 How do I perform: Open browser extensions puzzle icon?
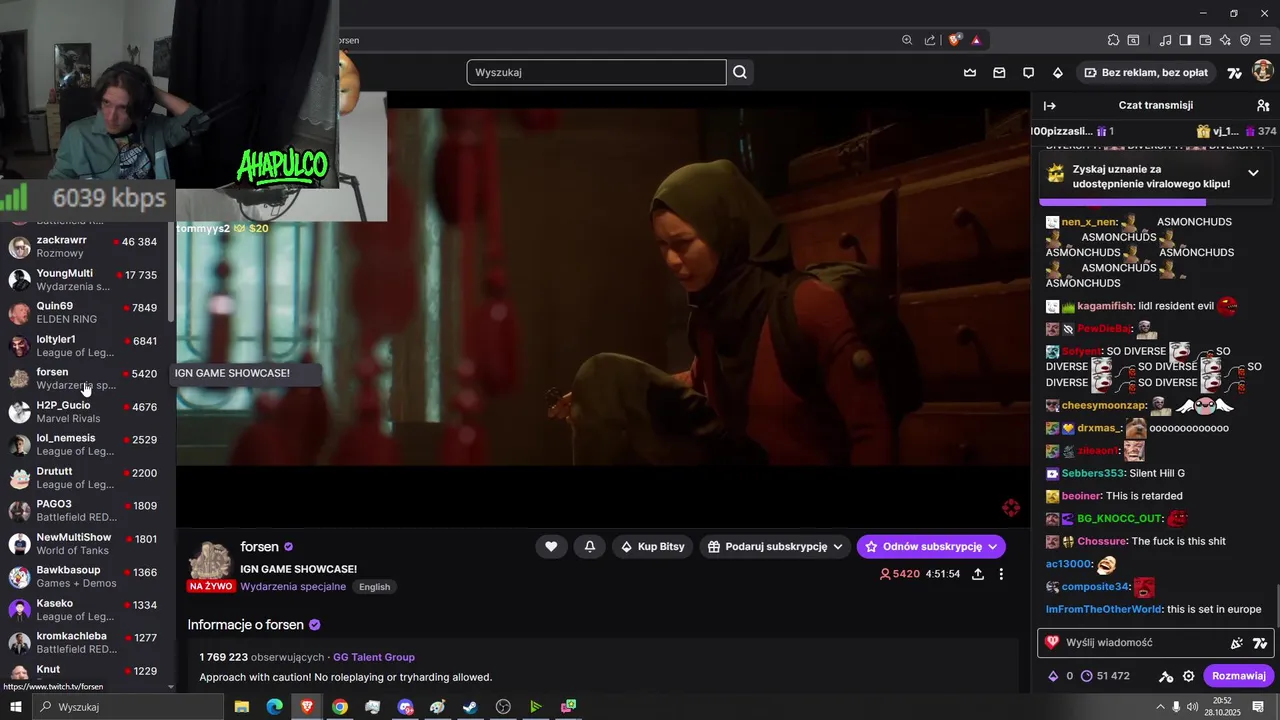[x=1113, y=40]
